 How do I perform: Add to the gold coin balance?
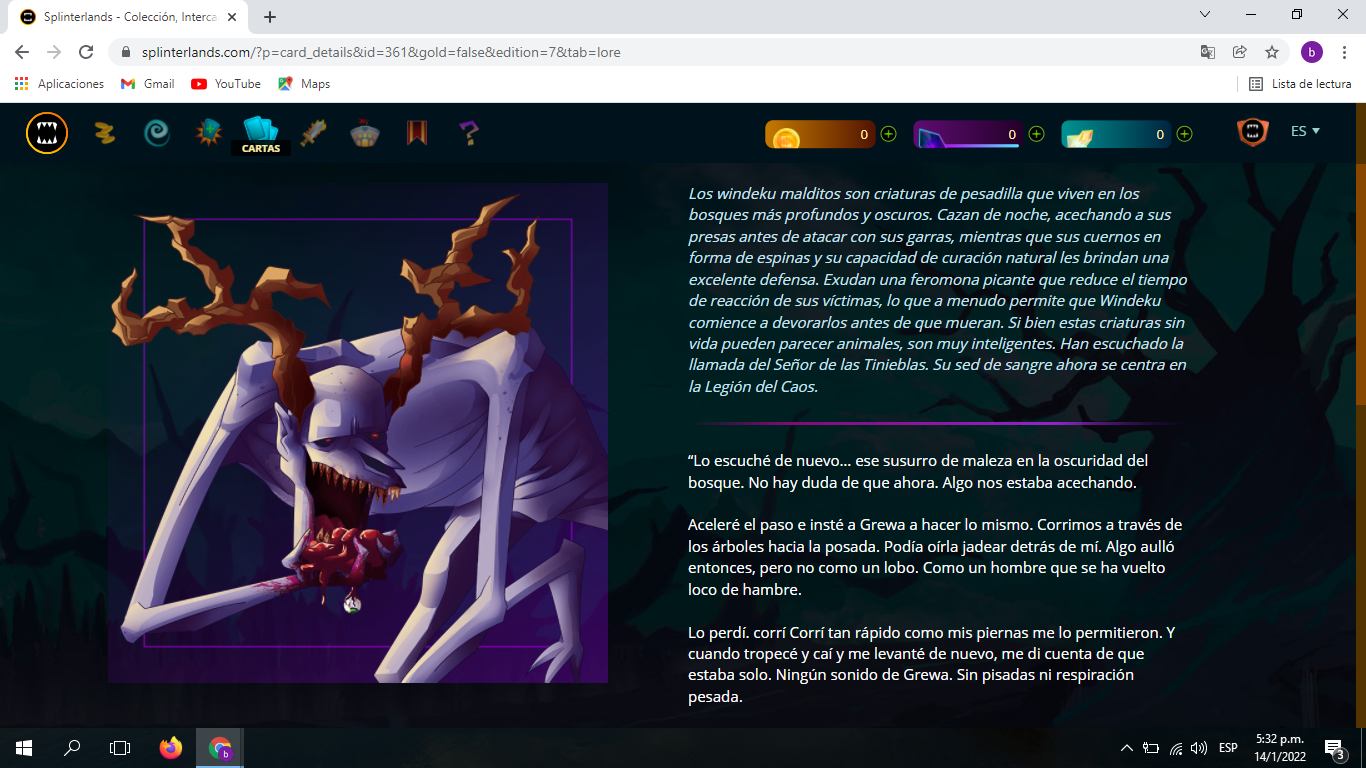coord(889,134)
